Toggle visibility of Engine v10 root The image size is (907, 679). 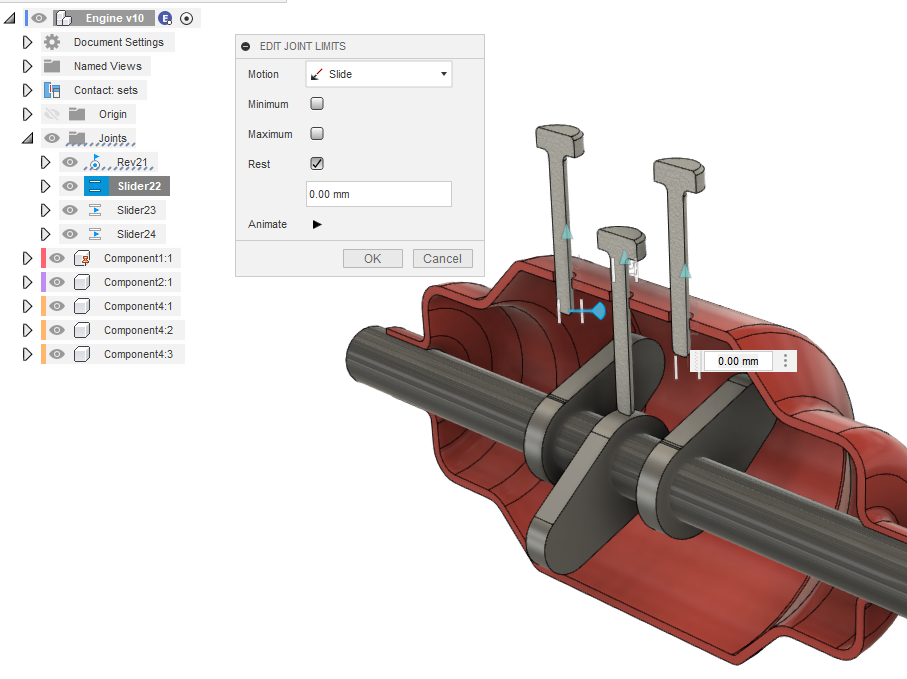point(39,19)
